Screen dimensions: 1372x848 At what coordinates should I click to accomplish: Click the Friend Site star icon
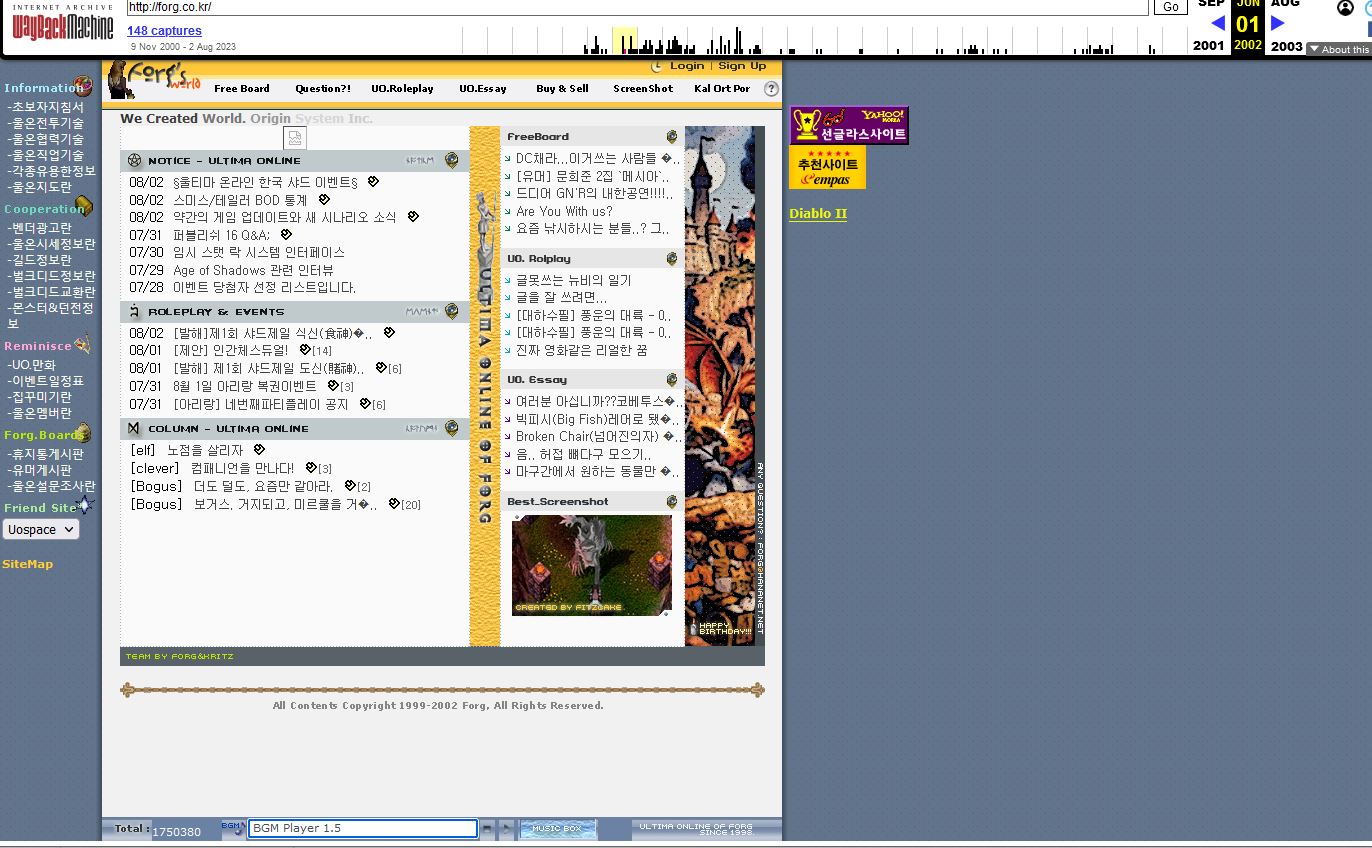(x=85, y=505)
